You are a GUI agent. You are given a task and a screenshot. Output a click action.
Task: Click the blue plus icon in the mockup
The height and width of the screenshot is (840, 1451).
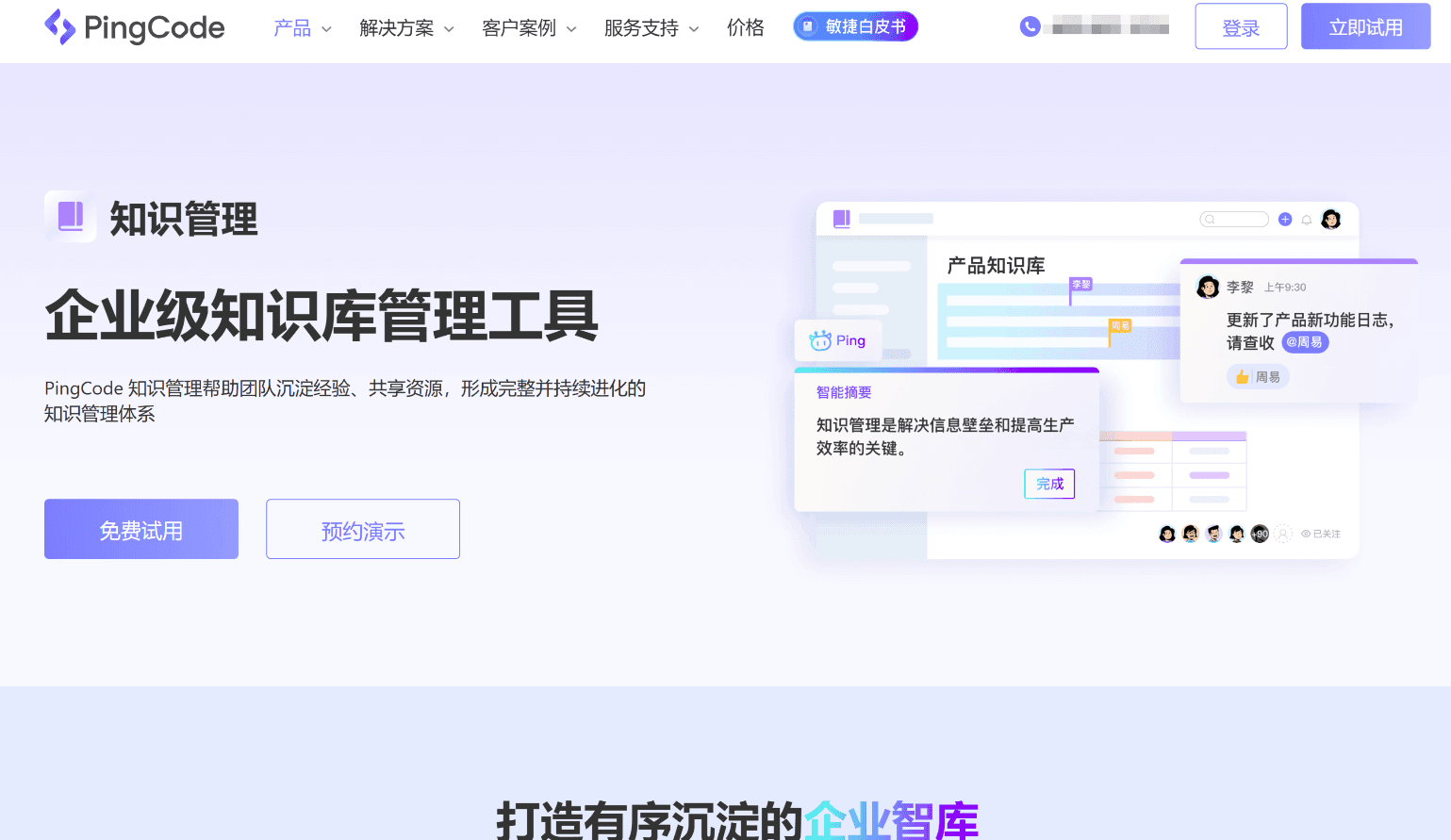[1285, 220]
